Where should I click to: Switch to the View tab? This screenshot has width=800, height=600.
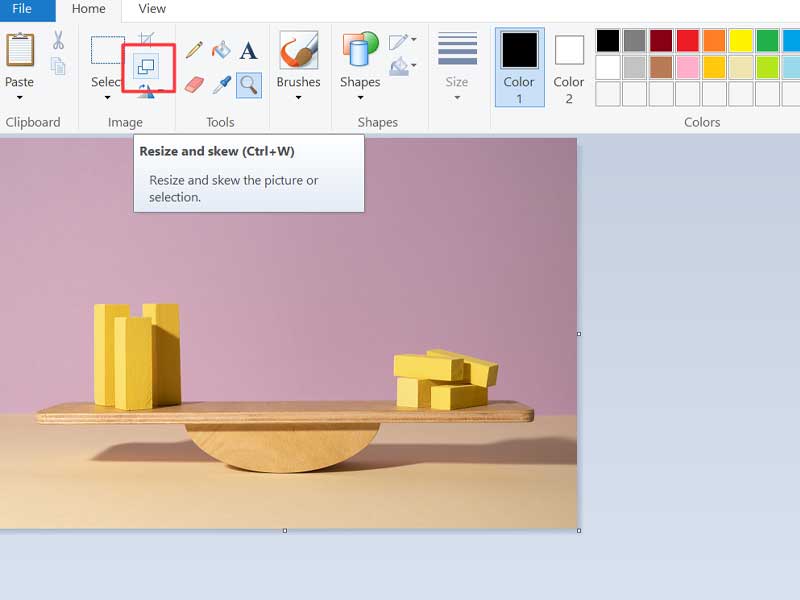[151, 9]
